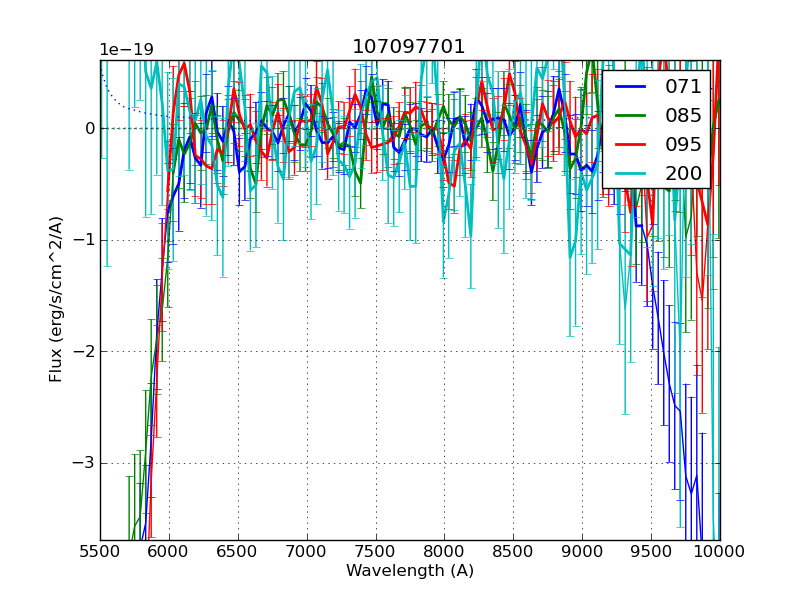Click the green line swatch in legend

coord(630,116)
